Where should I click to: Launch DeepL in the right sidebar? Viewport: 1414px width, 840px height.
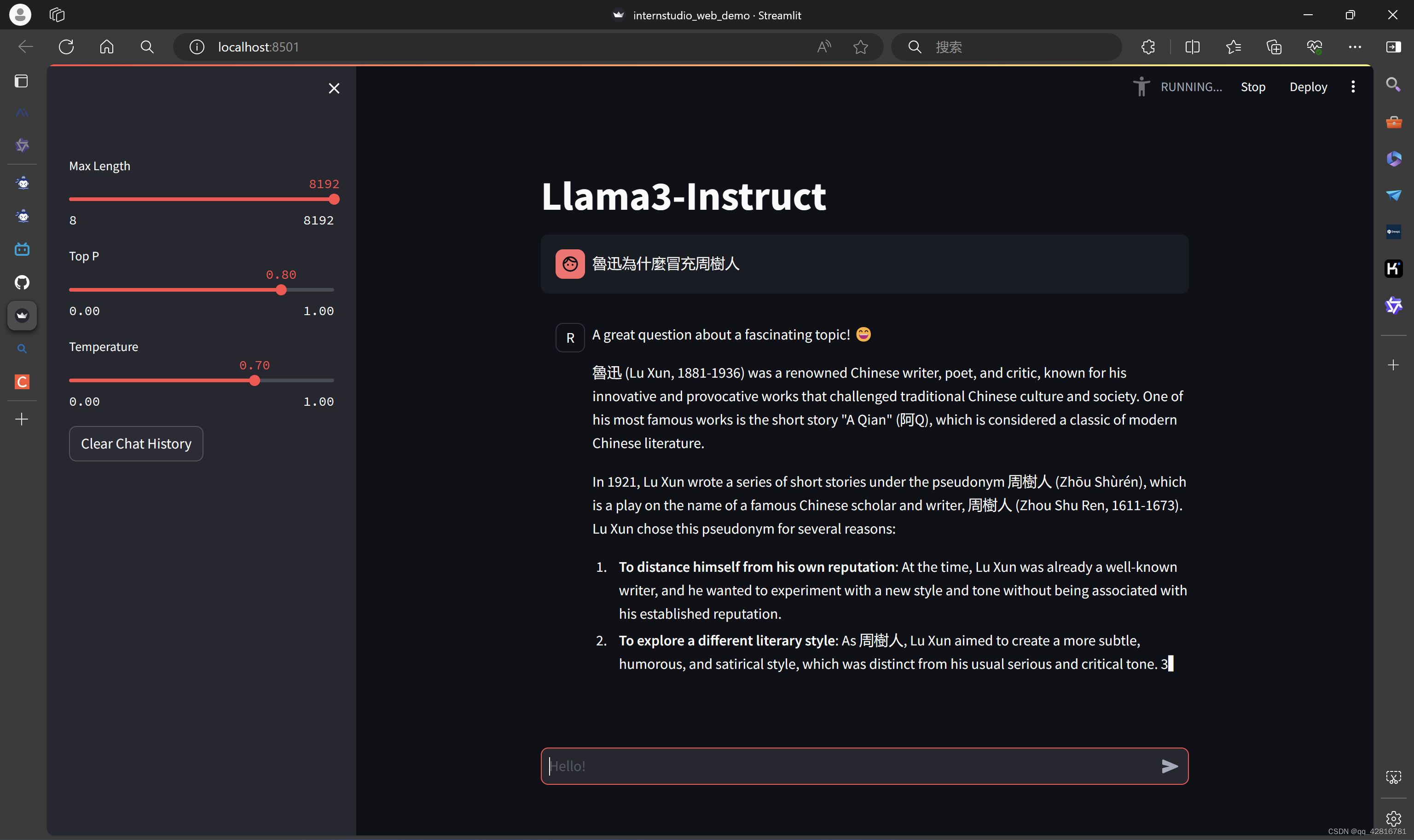tap(1394, 231)
